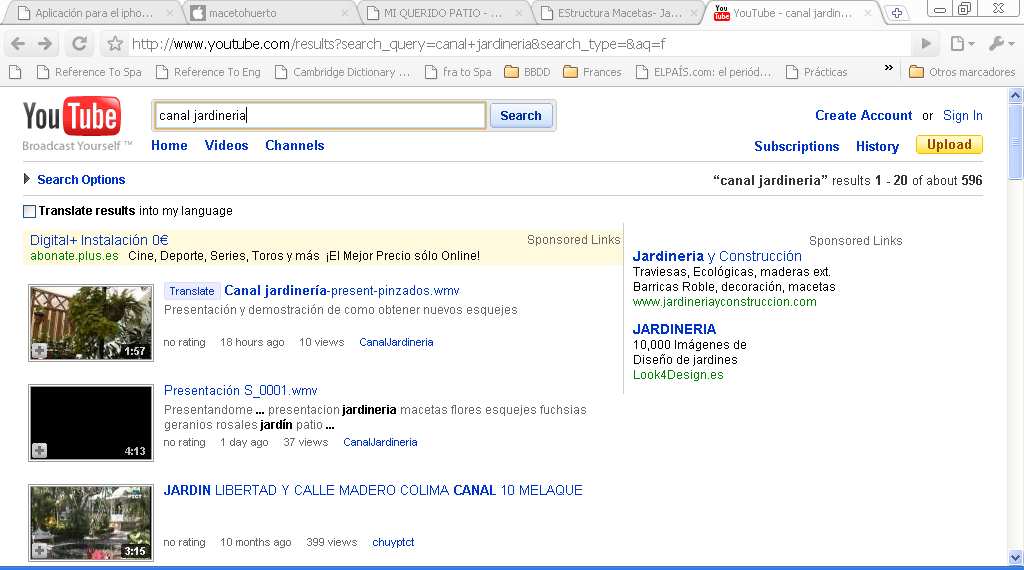
Task: Open Reference To Eng bookmark
Action: point(208,72)
